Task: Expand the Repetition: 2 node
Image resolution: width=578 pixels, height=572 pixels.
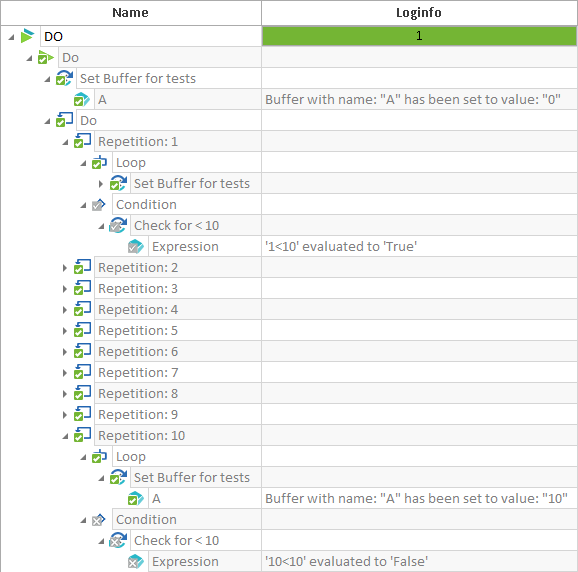Action: tap(65, 268)
